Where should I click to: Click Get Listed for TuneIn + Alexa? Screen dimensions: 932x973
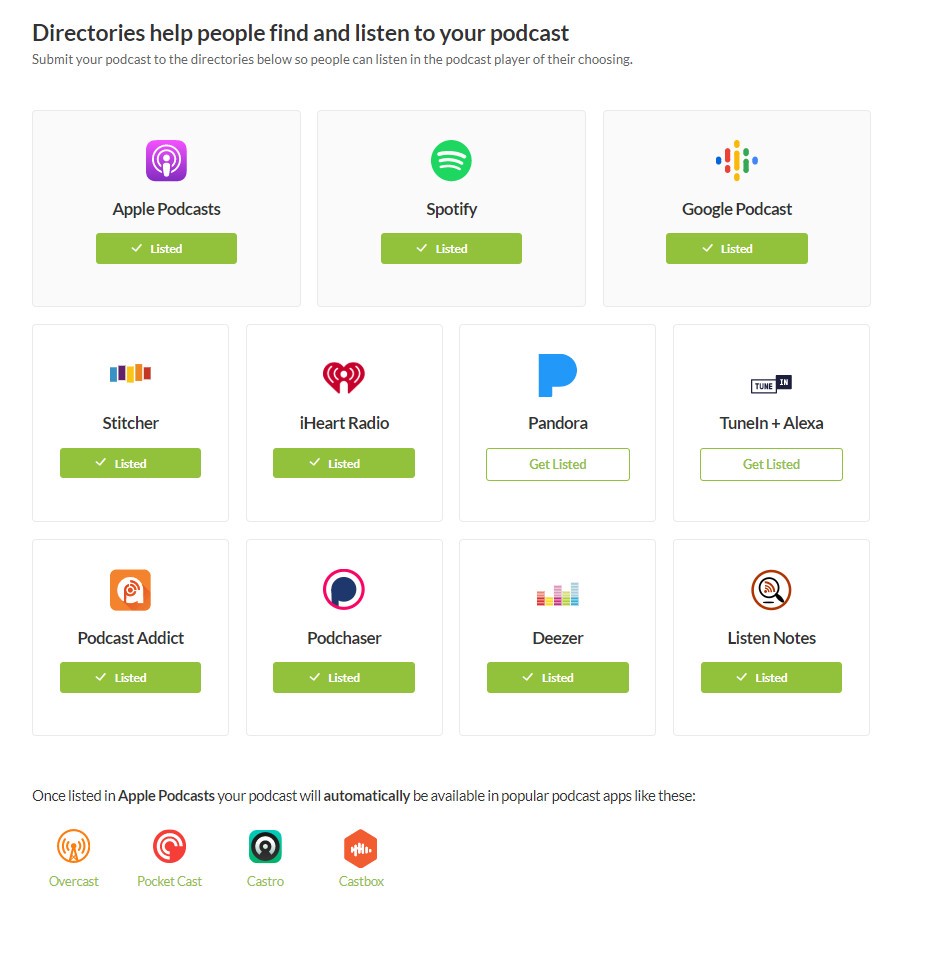click(x=771, y=464)
